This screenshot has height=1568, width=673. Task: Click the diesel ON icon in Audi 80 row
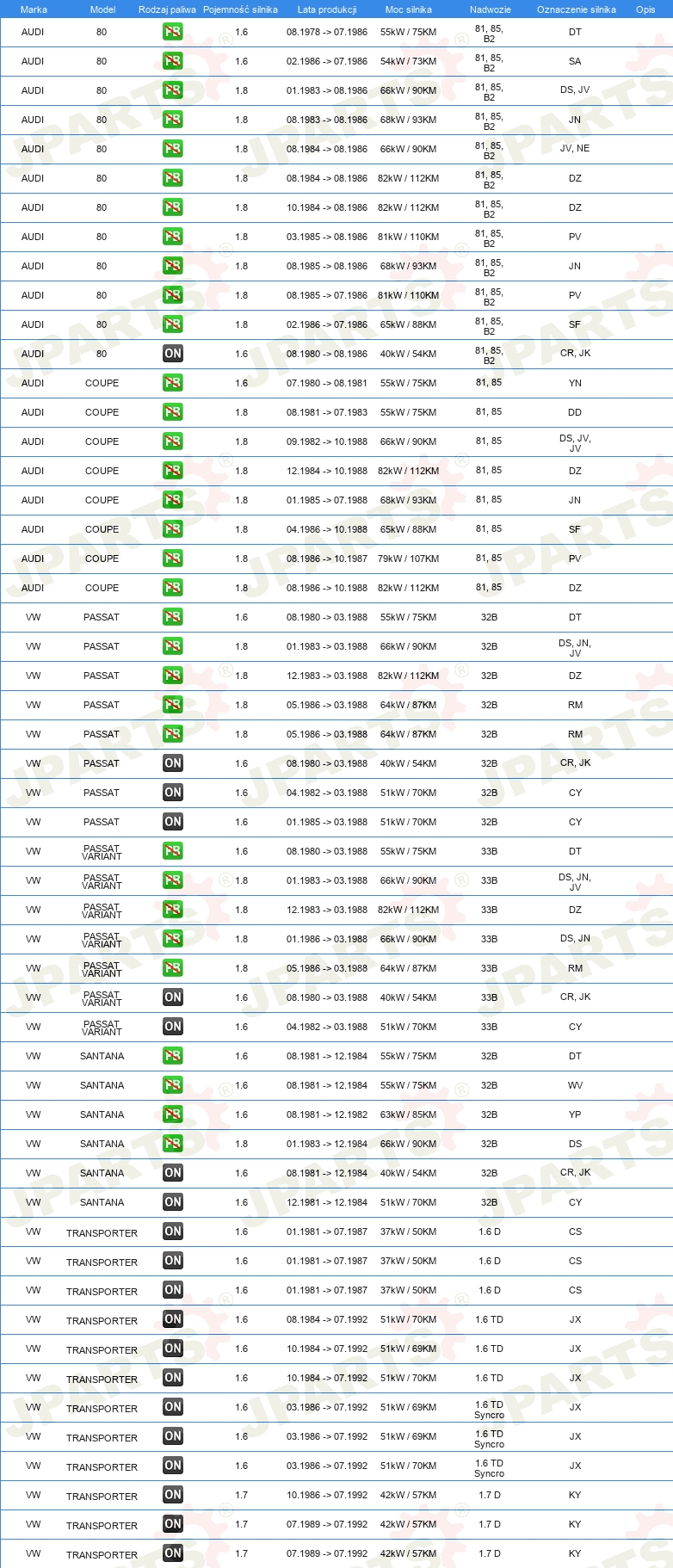pyautogui.click(x=173, y=354)
